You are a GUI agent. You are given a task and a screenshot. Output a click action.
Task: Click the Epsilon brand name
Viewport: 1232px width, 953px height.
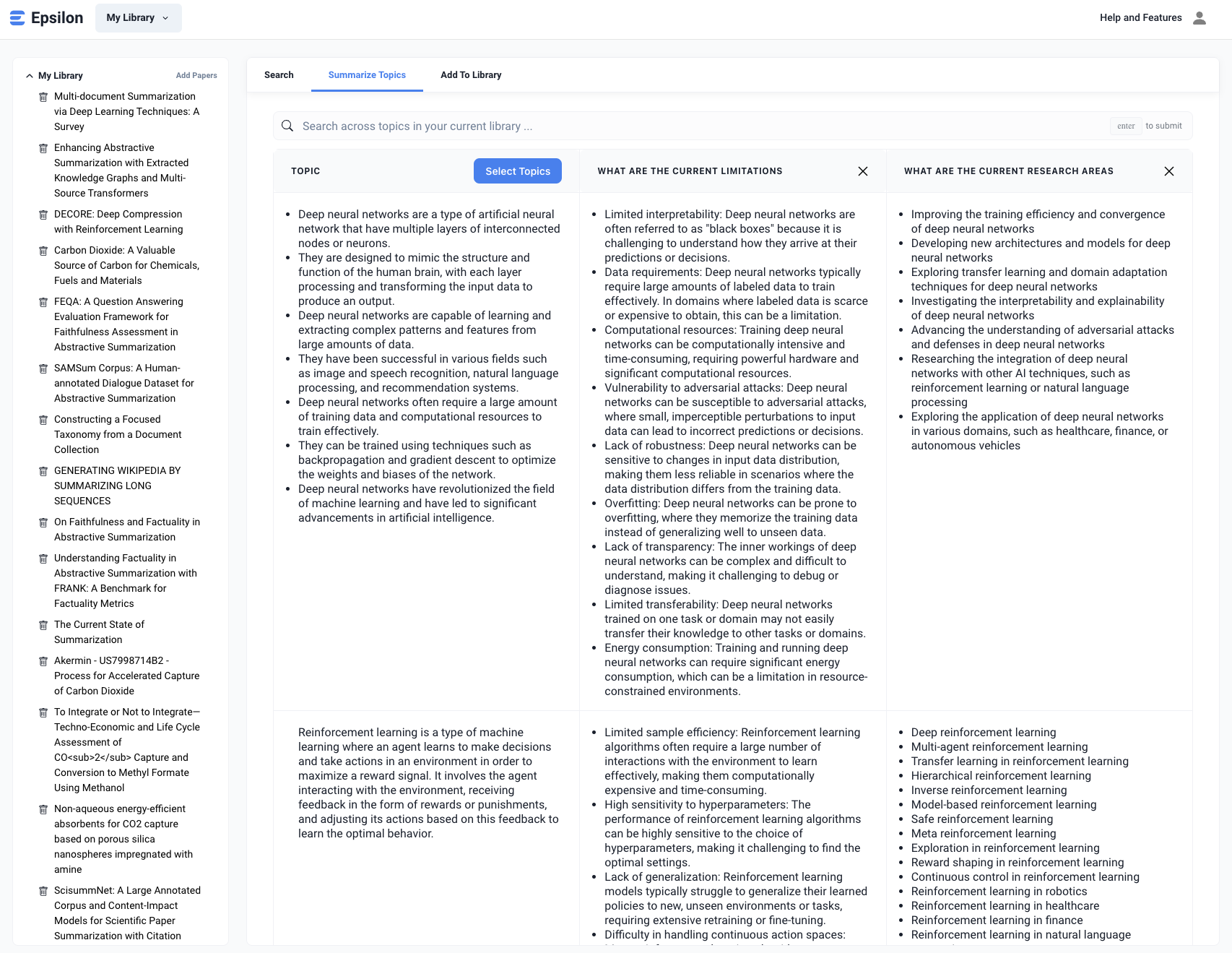click(57, 18)
